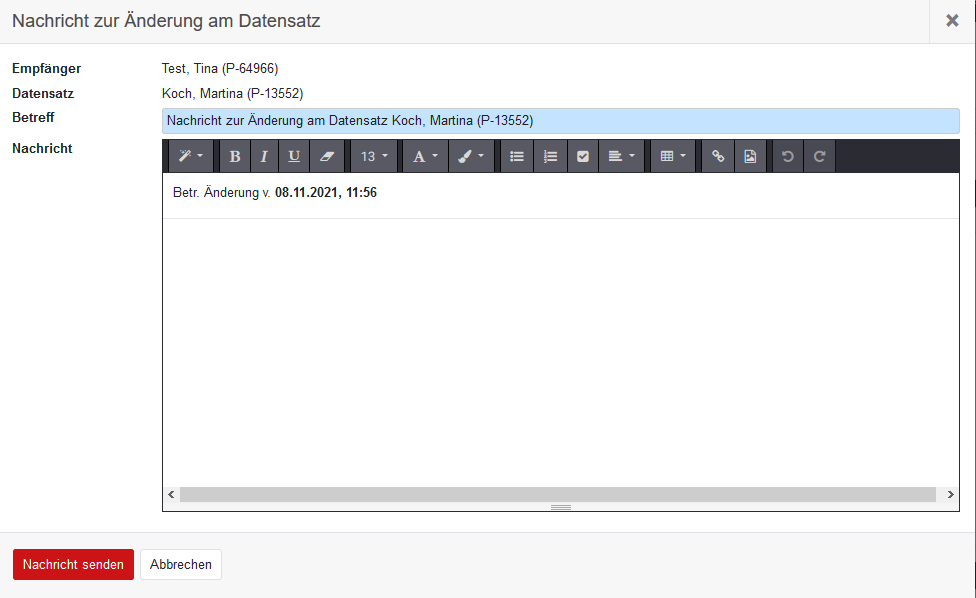Screen dimensions: 976x598
Task: Insert an unordered bullet list
Action: point(517,157)
